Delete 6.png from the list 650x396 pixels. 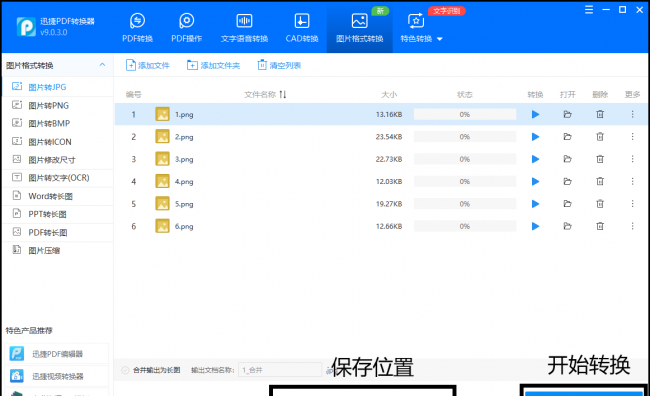(600, 226)
